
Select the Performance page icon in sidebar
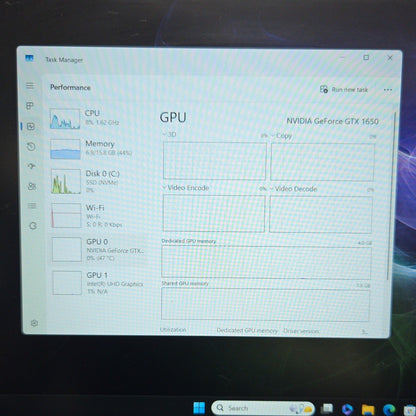coord(31,126)
